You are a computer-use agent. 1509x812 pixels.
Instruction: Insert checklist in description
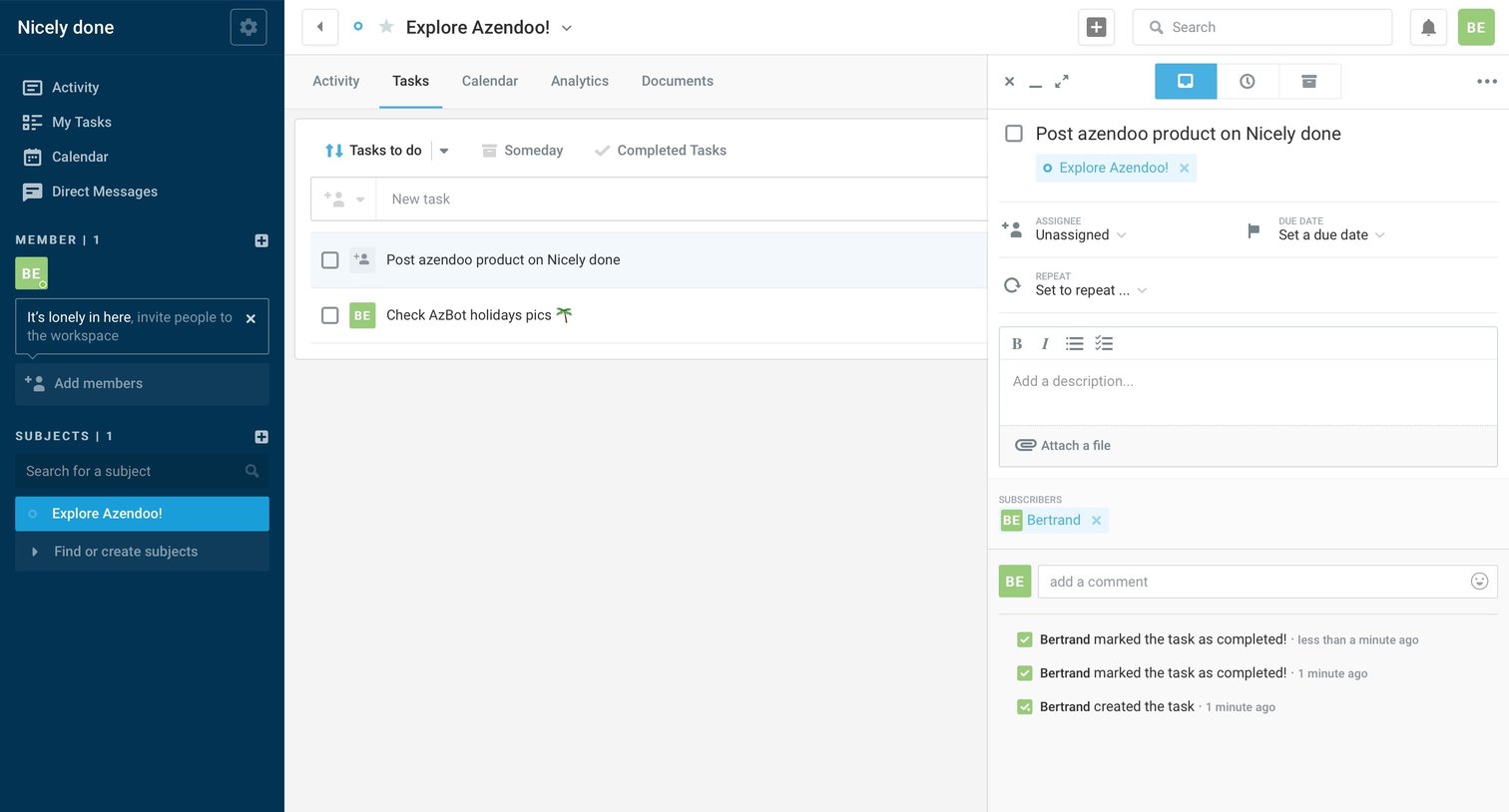tap(1104, 344)
